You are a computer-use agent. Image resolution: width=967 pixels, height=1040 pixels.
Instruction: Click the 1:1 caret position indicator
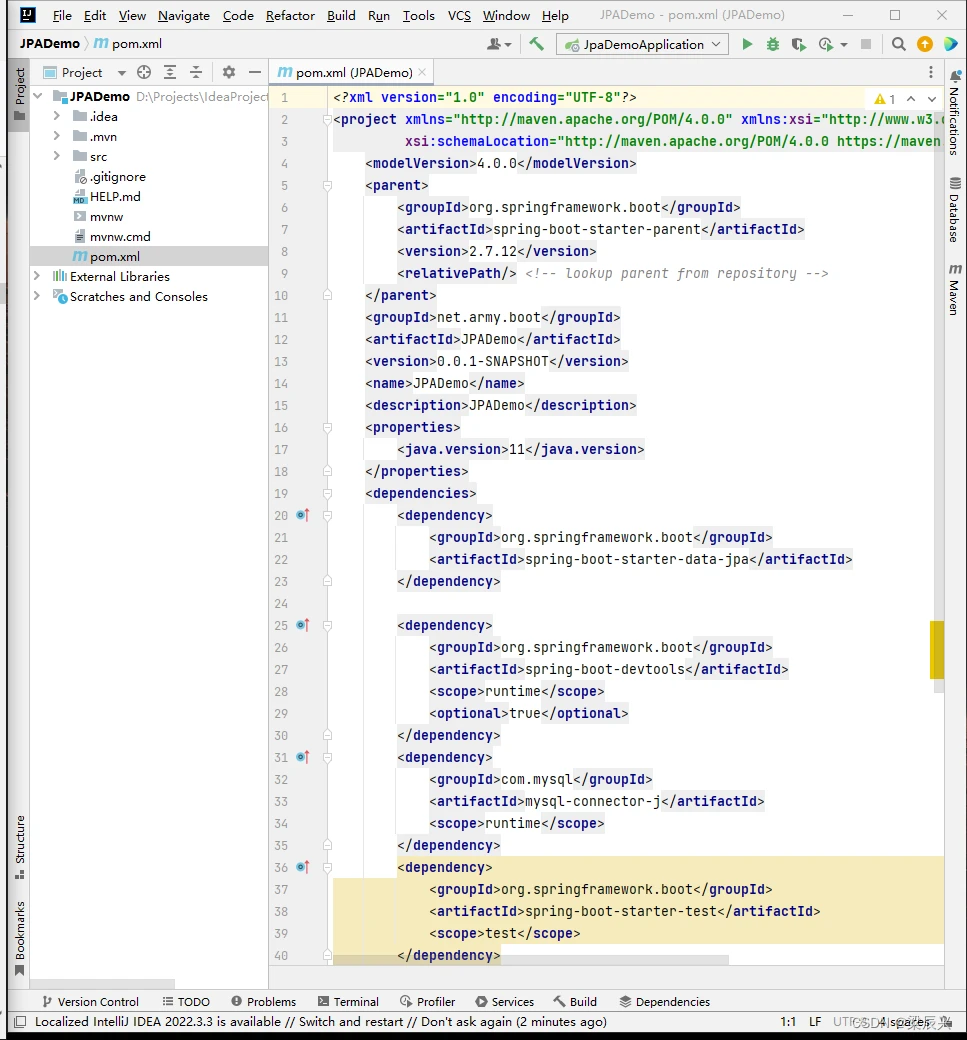click(788, 1021)
